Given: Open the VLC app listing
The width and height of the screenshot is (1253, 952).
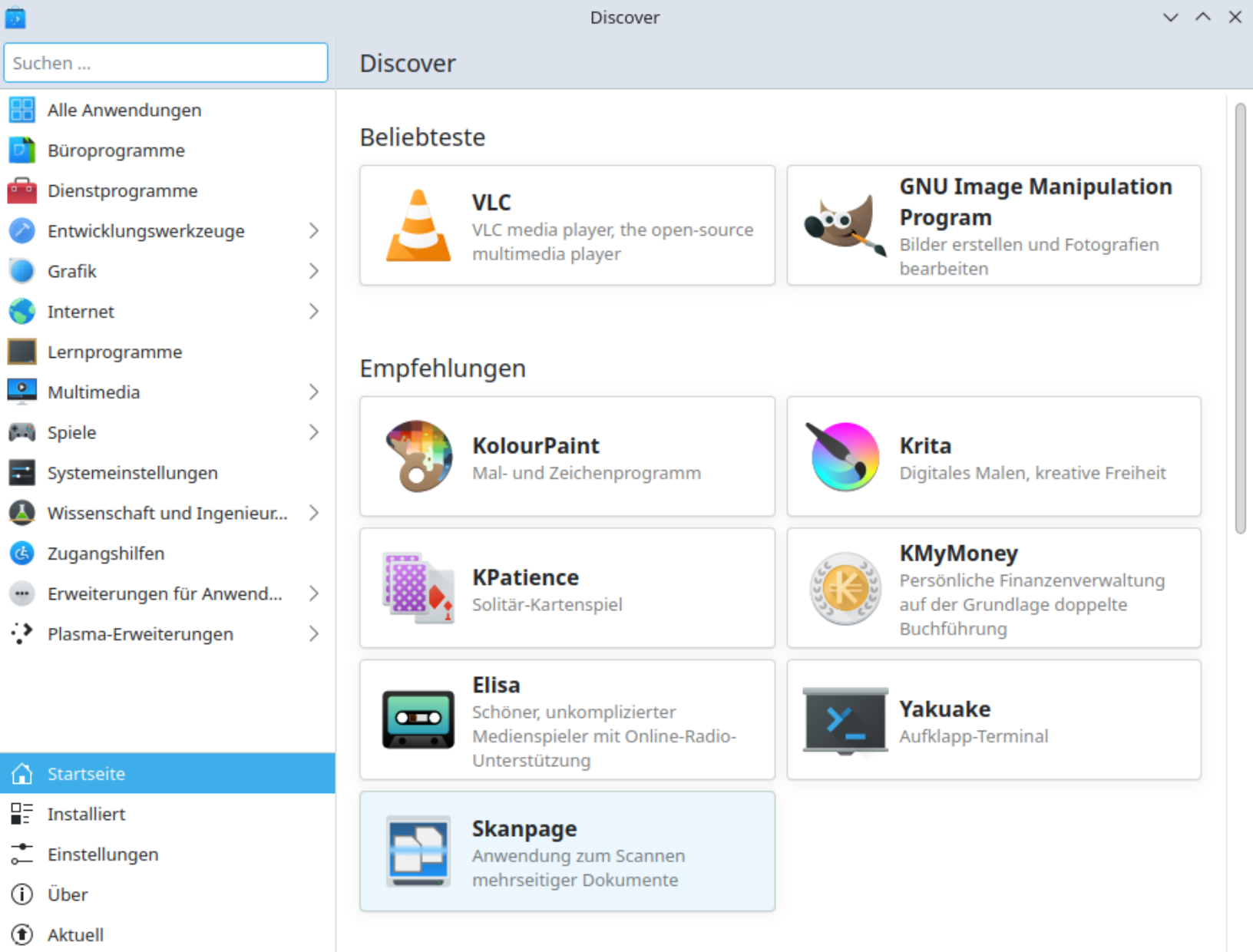Looking at the screenshot, I should (567, 225).
